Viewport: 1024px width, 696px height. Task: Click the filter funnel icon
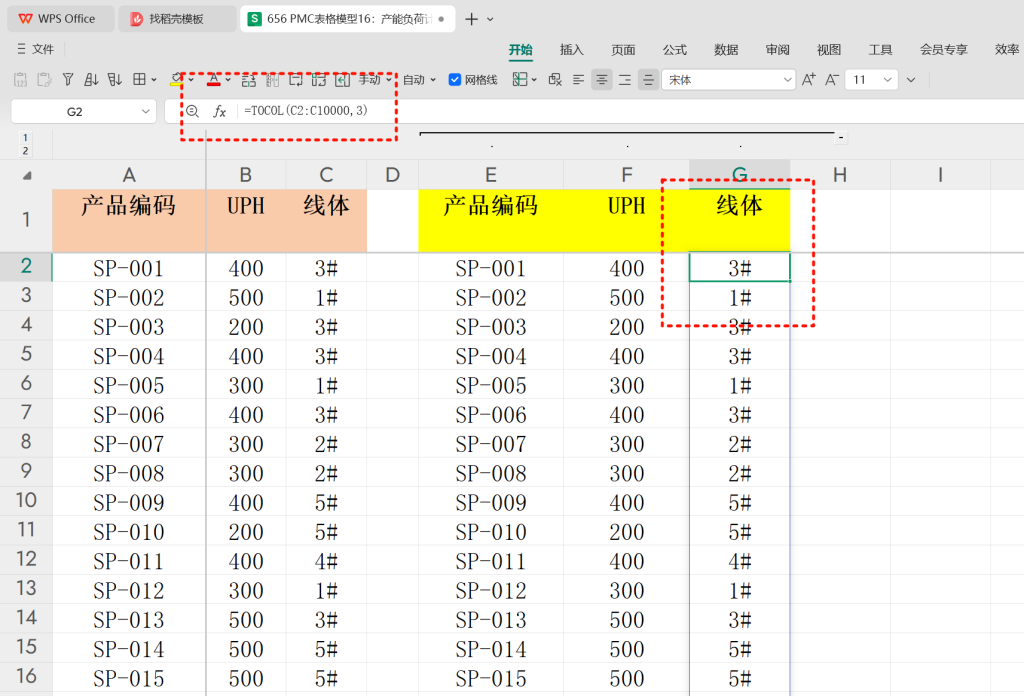[x=68, y=80]
